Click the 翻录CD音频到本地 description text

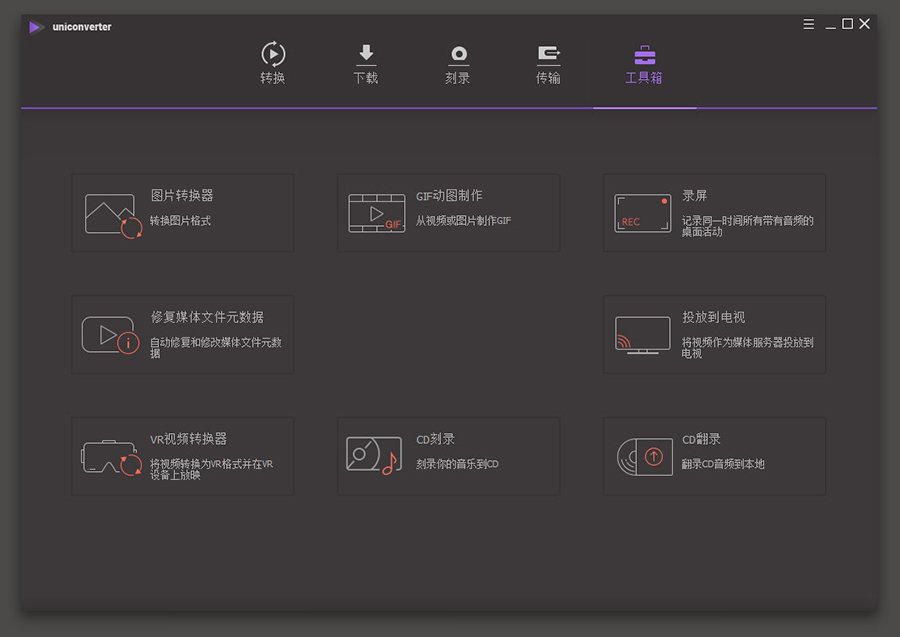723,464
